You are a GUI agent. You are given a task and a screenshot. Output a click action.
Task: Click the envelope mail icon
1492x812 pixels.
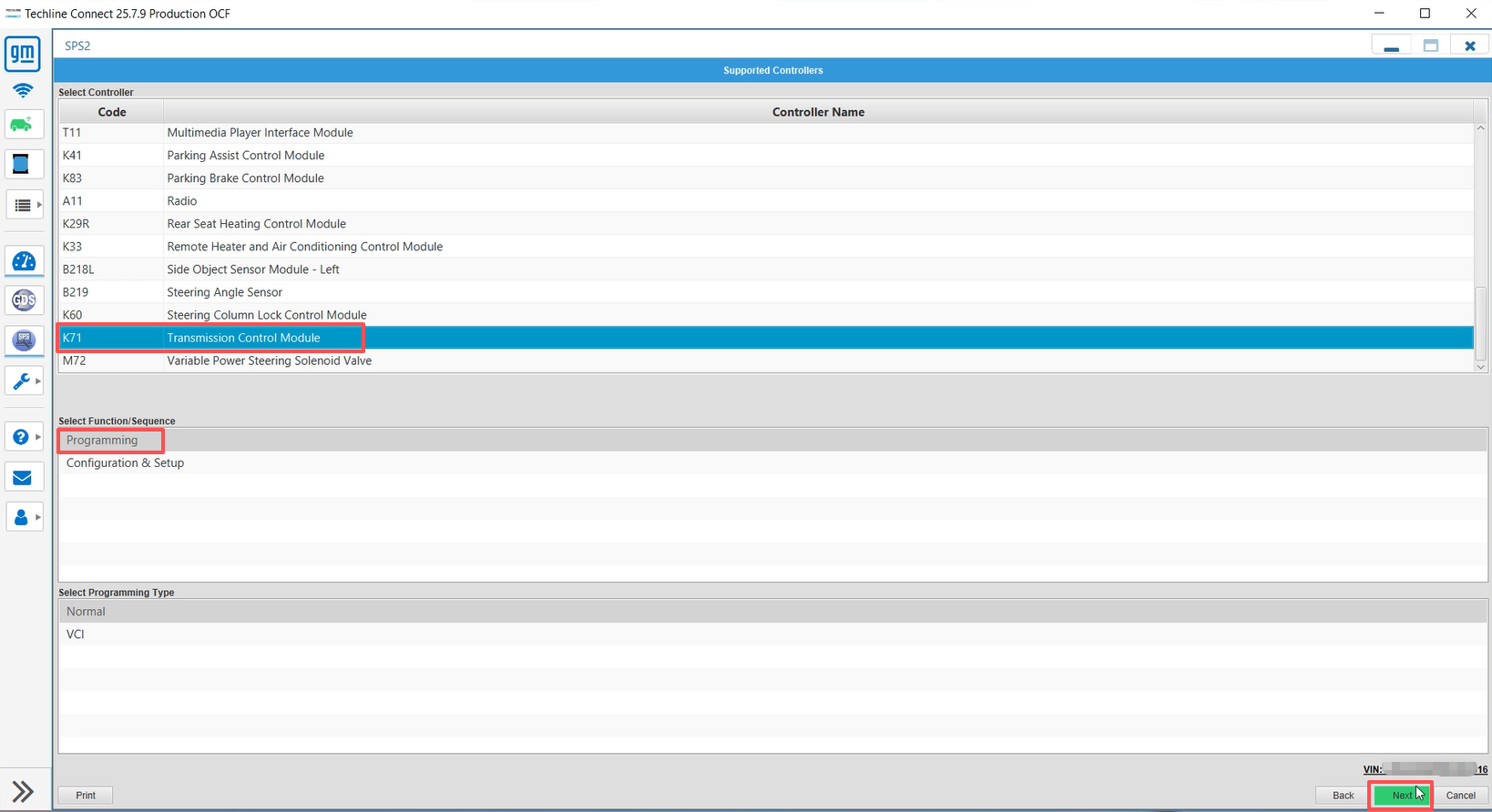pyautogui.click(x=23, y=478)
